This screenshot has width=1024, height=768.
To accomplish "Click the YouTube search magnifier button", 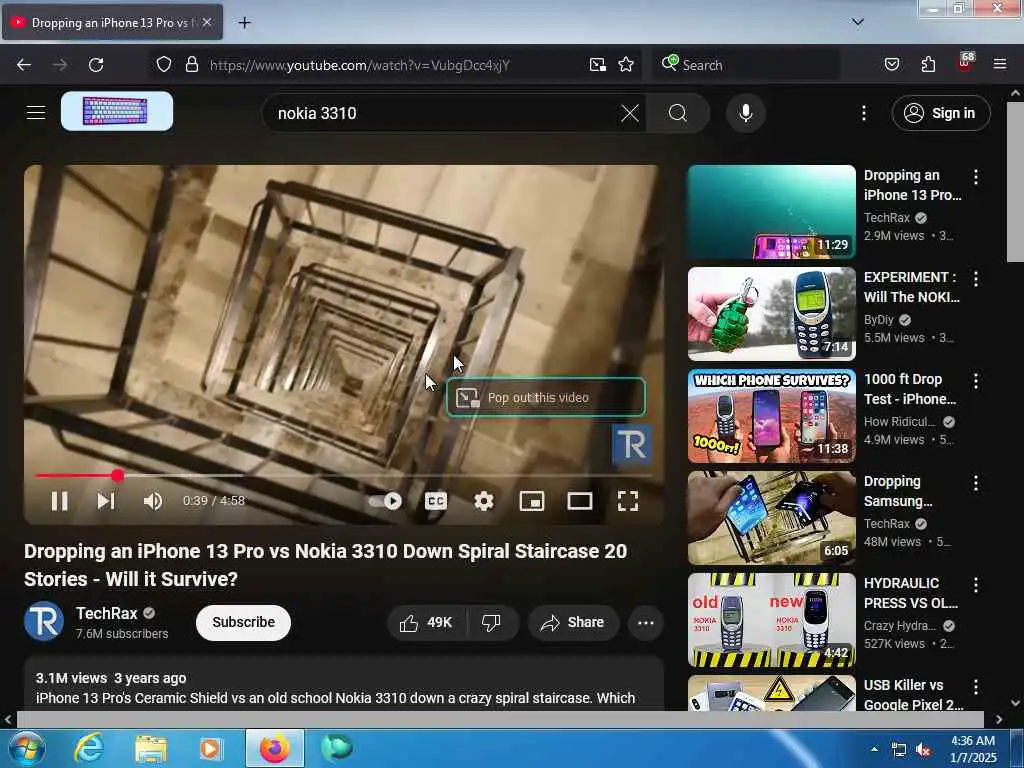I will tap(678, 113).
